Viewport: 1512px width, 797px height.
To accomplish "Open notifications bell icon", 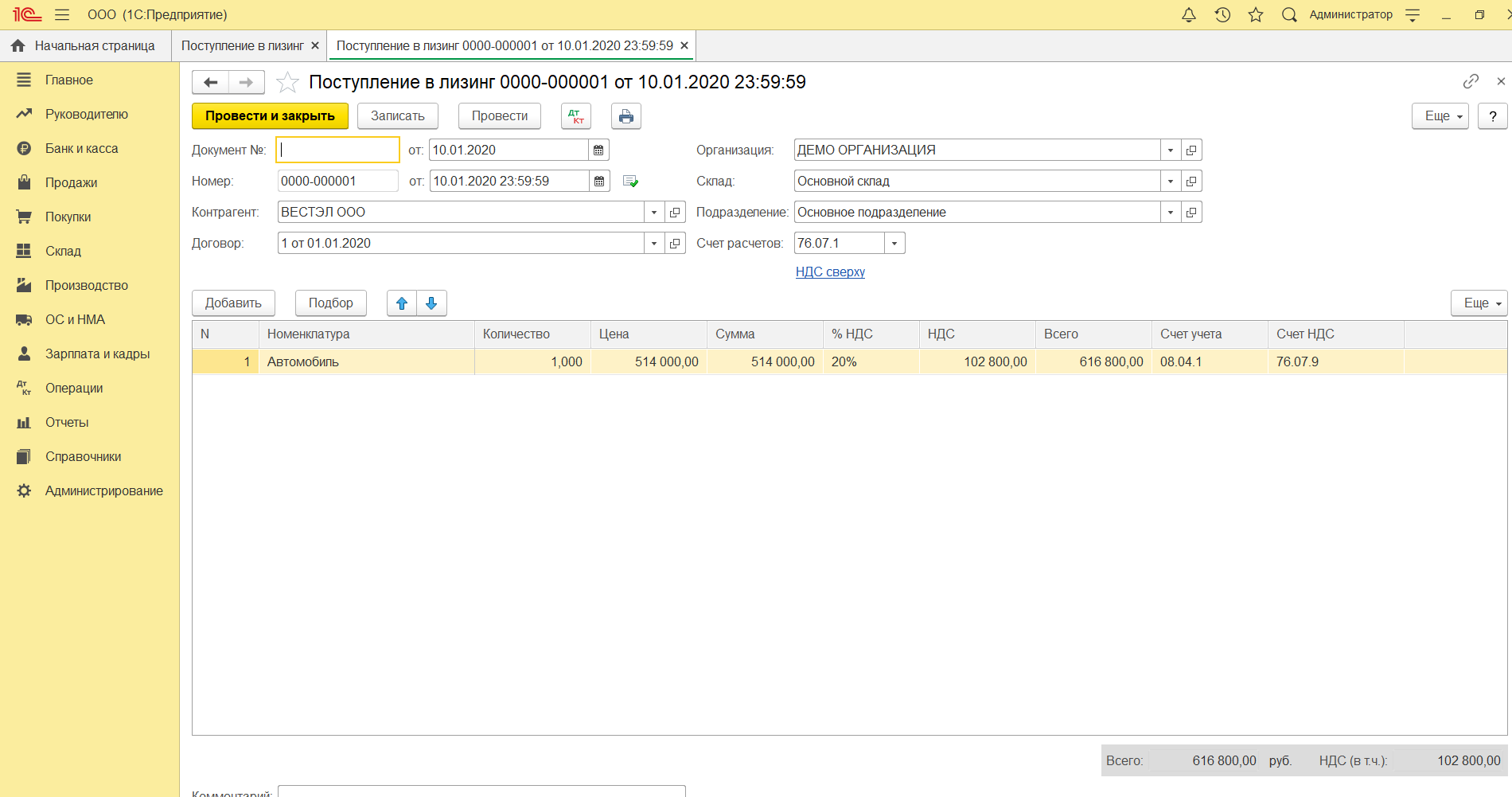I will (x=1188, y=15).
